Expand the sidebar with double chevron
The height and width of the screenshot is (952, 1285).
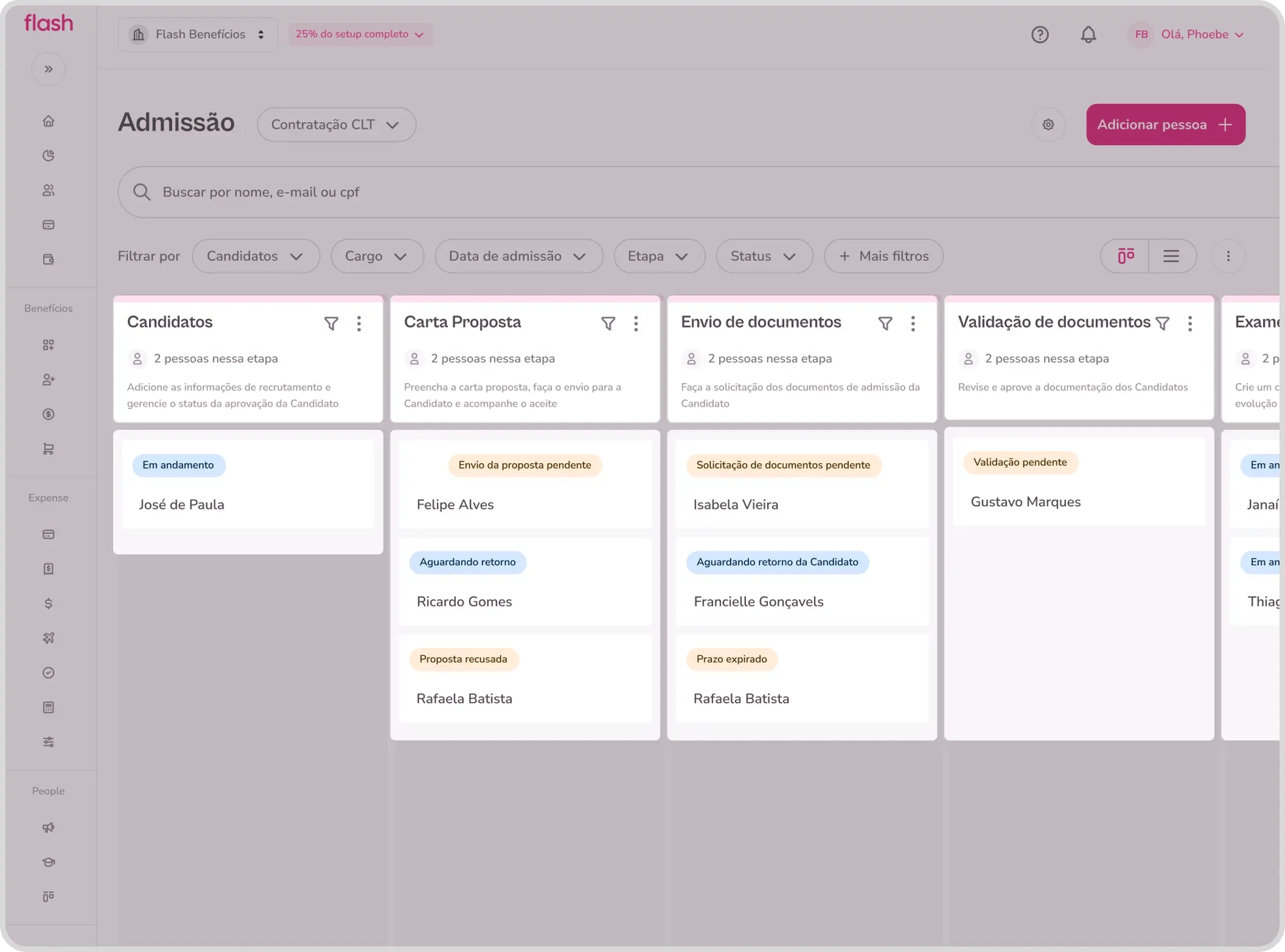coord(48,69)
